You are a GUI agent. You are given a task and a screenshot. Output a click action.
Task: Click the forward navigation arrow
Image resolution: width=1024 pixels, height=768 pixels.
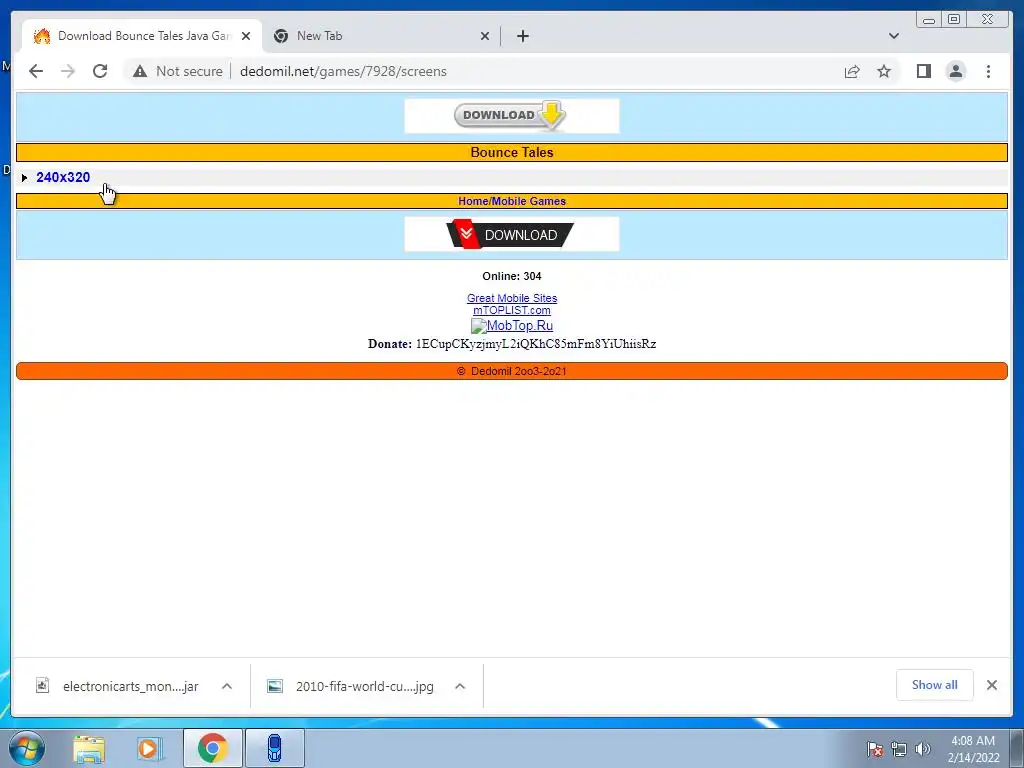(x=68, y=71)
